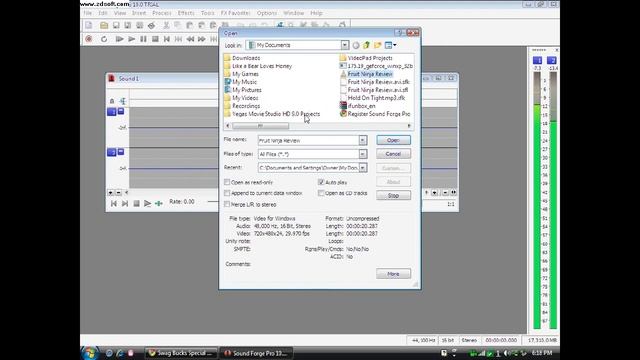
Task: Click Go to End in Sound 1 window
Action: [x=125, y=203]
